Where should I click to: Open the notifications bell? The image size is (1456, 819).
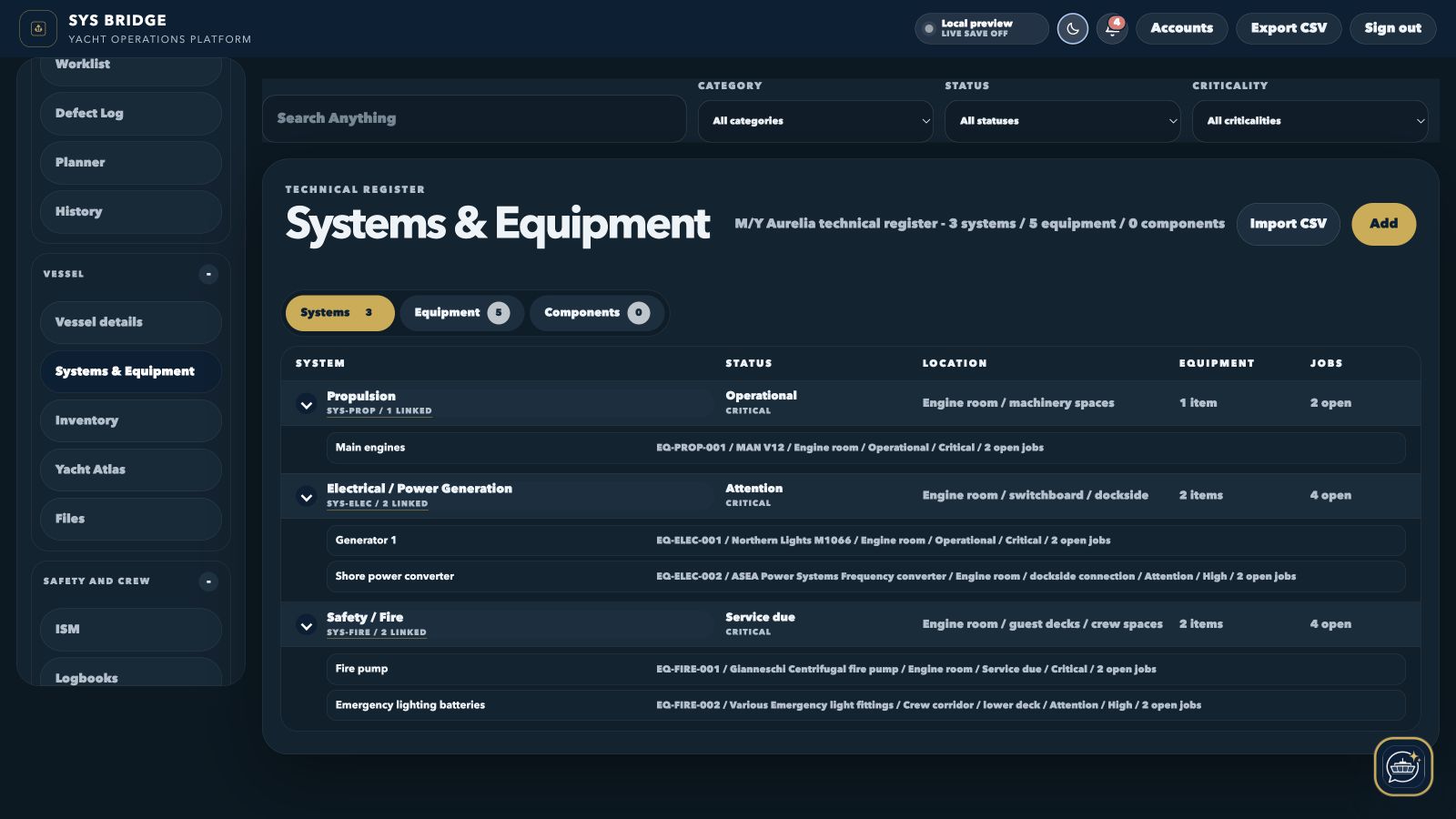[x=1112, y=29]
